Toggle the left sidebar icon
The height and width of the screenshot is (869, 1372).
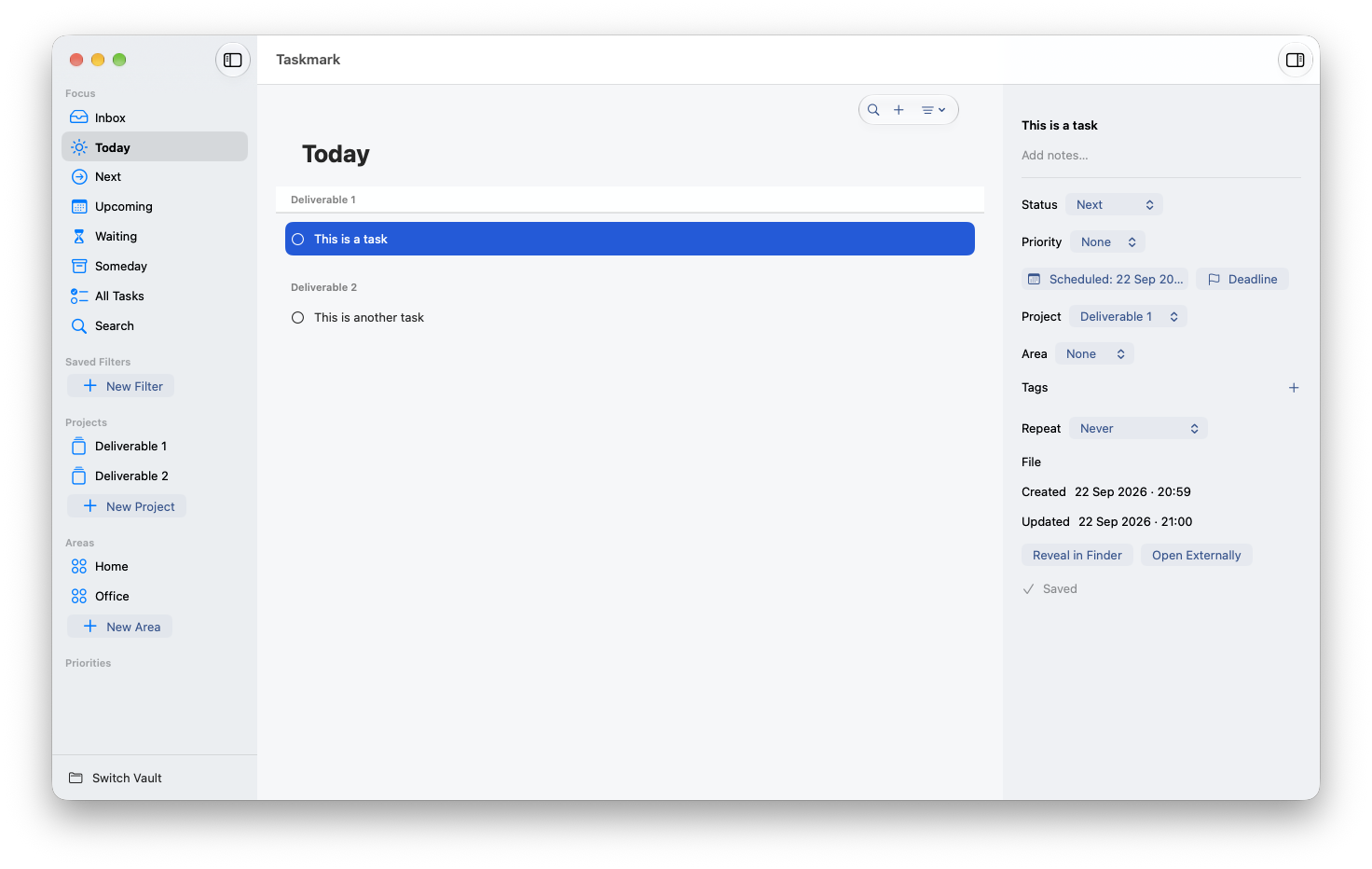click(233, 60)
